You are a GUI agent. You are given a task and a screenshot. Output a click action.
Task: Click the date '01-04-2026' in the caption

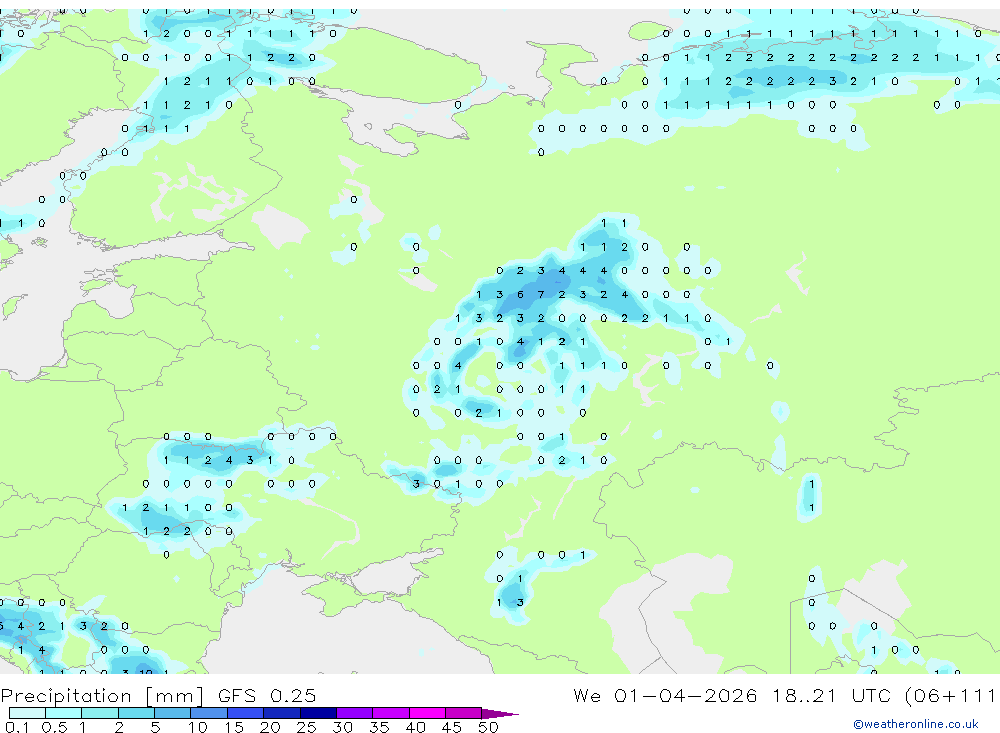point(686,695)
